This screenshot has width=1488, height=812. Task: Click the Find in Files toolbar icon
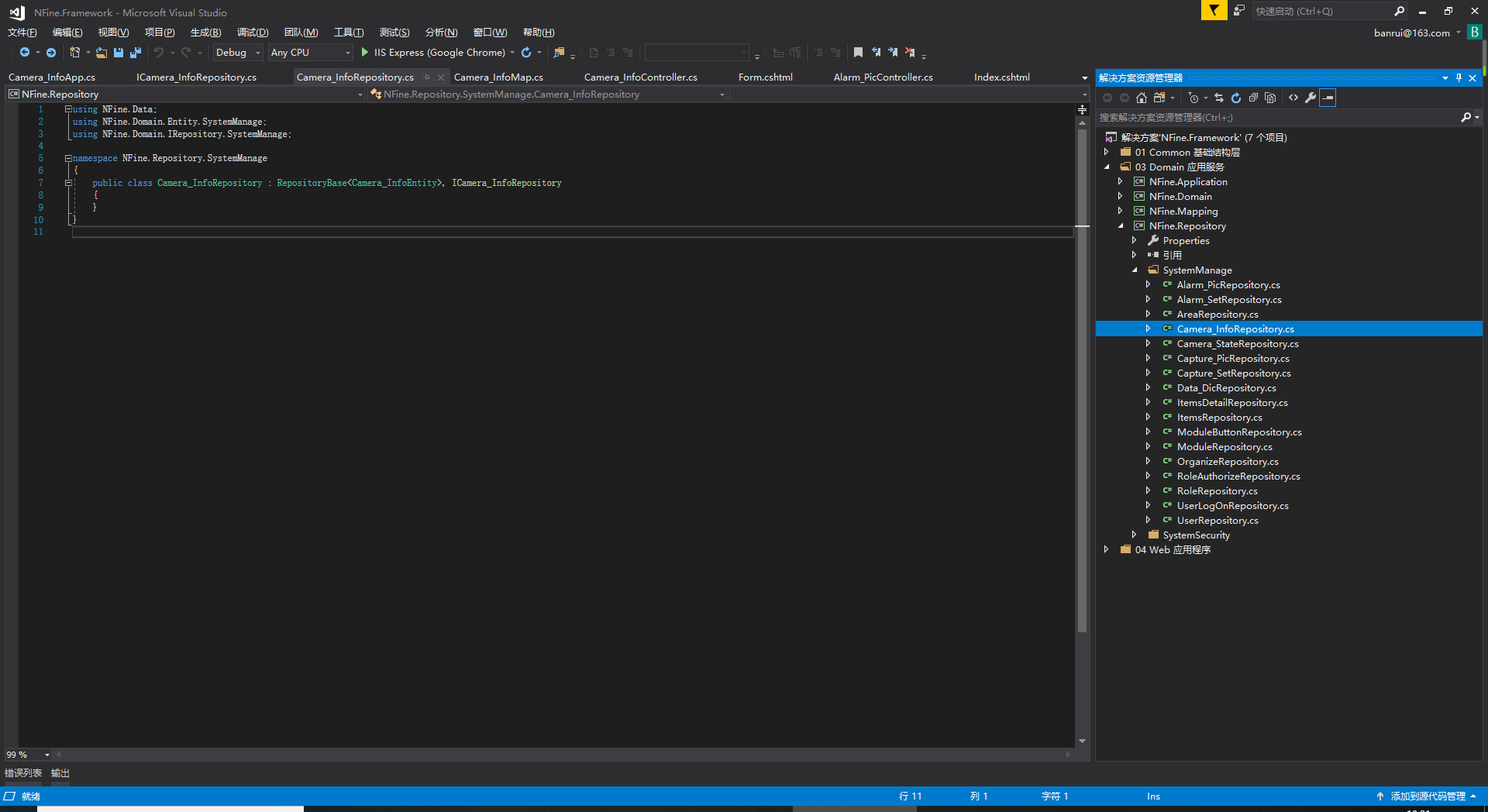(559, 53)
